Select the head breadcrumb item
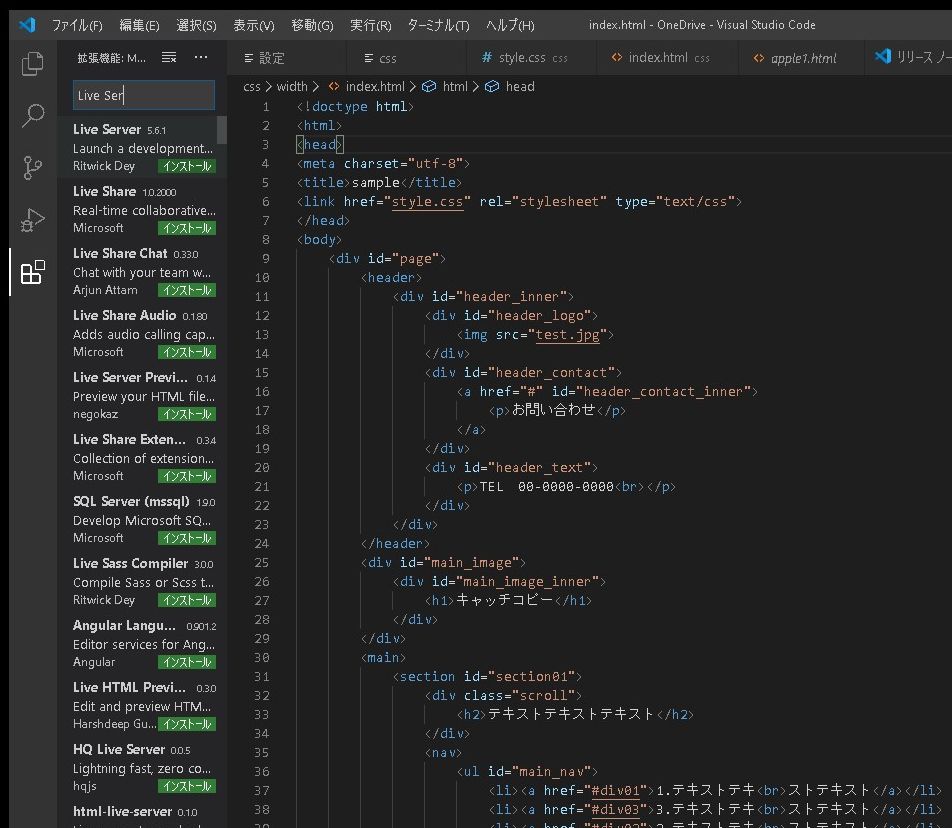Image resolution: width=952 pixels, height=828 pixels. [519, 87]
